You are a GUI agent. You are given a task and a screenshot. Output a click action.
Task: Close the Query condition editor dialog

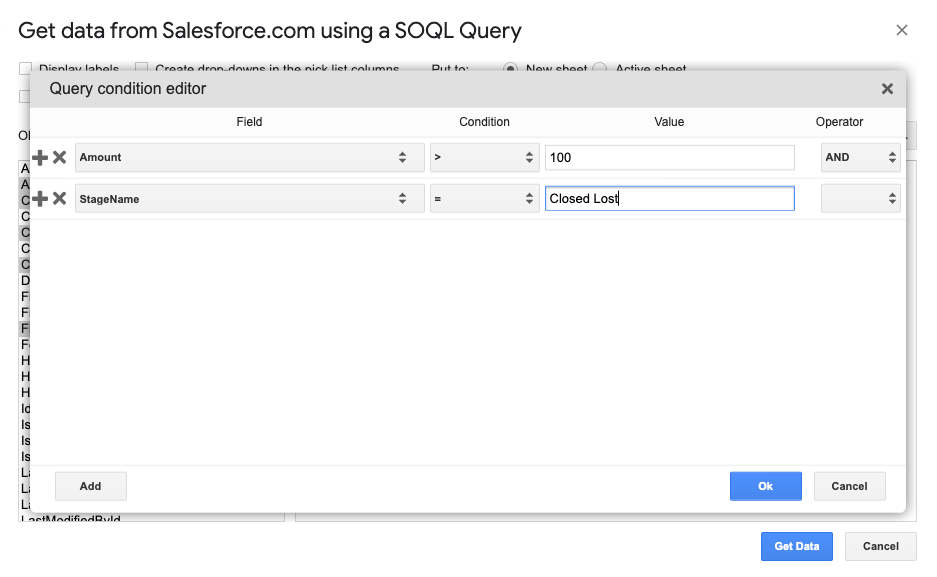[x=887, y=89]
